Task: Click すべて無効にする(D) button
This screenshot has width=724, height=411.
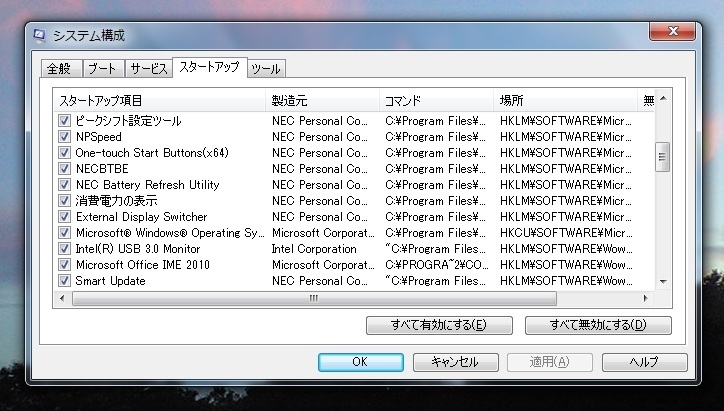Action: [x=598, y=325]
